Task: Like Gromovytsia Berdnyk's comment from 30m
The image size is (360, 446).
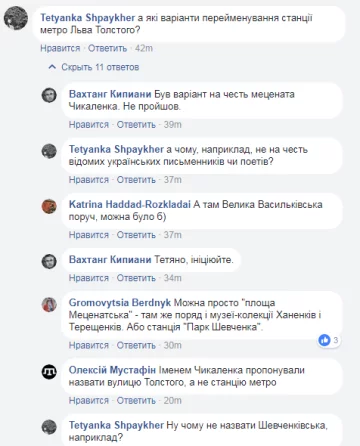Action: (x=89, y=345)
